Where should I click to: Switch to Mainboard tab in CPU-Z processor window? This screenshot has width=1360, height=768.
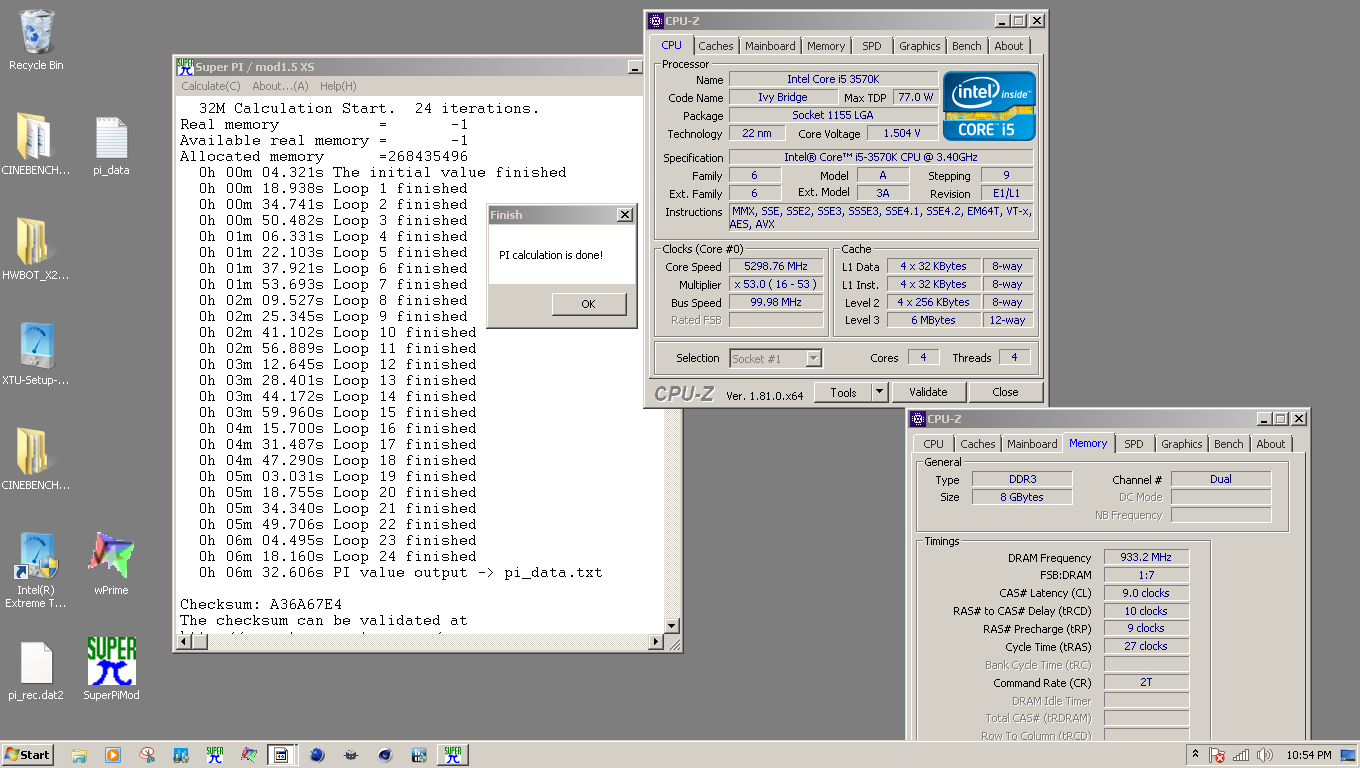[770, 46]
